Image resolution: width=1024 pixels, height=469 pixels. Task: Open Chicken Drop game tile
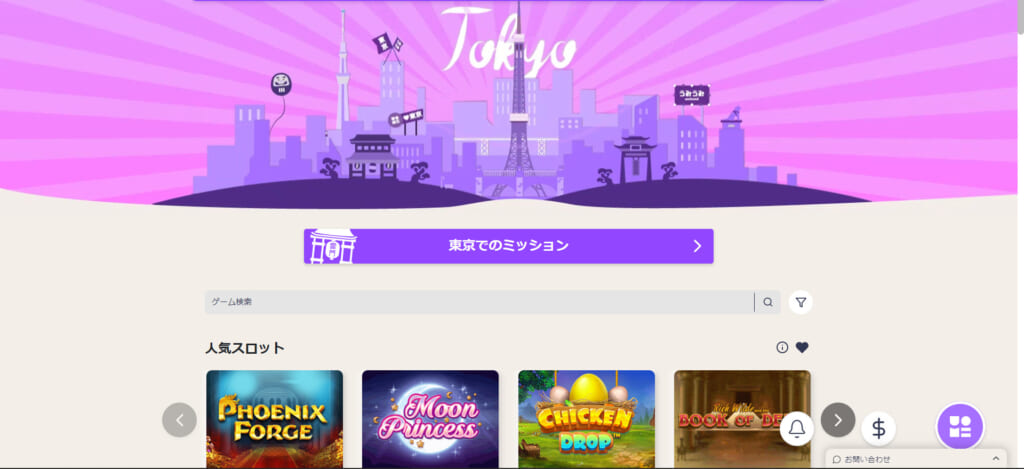coord(586,419)
